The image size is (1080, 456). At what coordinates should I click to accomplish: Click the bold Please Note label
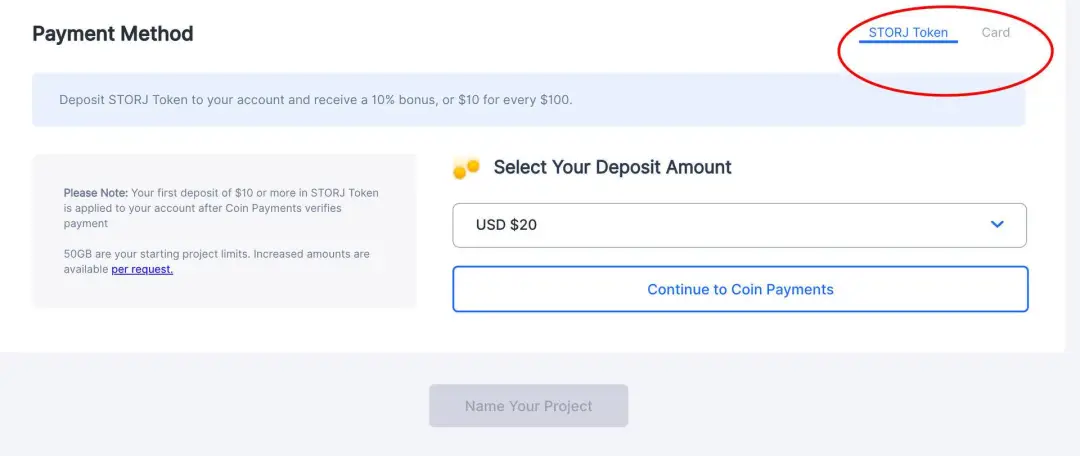(96, 193)
